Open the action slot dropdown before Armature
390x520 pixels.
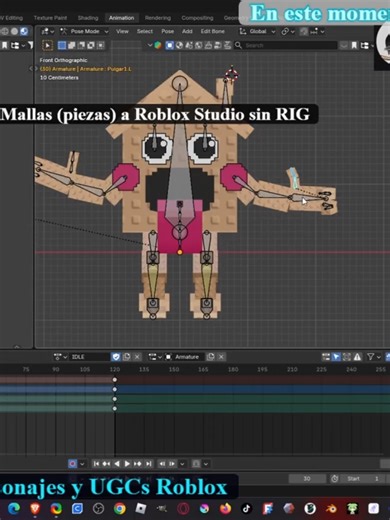coord(155,357)
